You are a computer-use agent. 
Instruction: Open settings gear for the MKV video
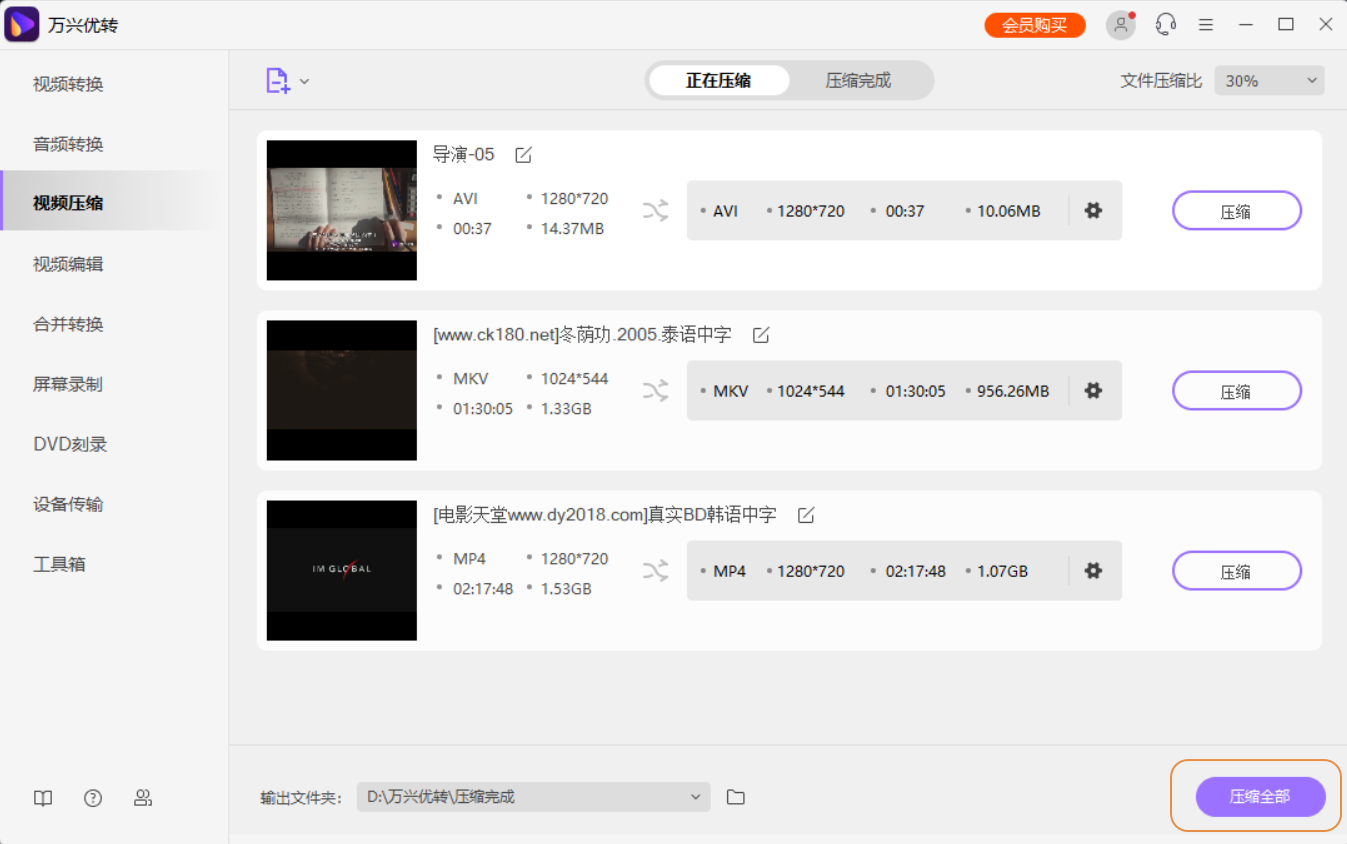tap(1093, 391)
